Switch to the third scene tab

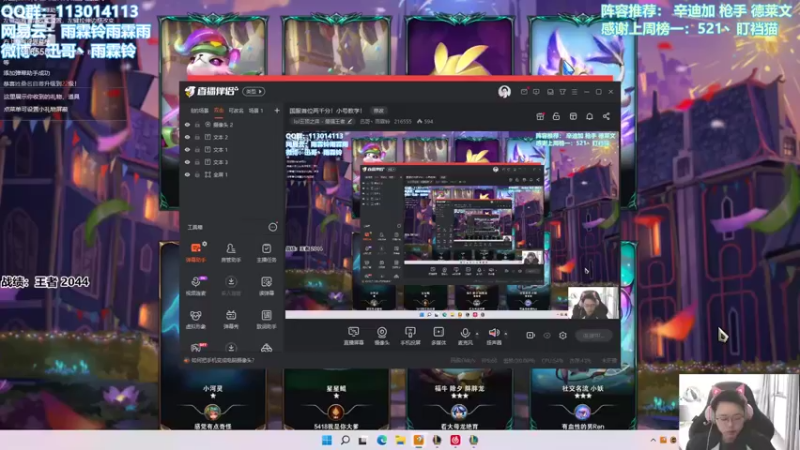pos(236,110)
